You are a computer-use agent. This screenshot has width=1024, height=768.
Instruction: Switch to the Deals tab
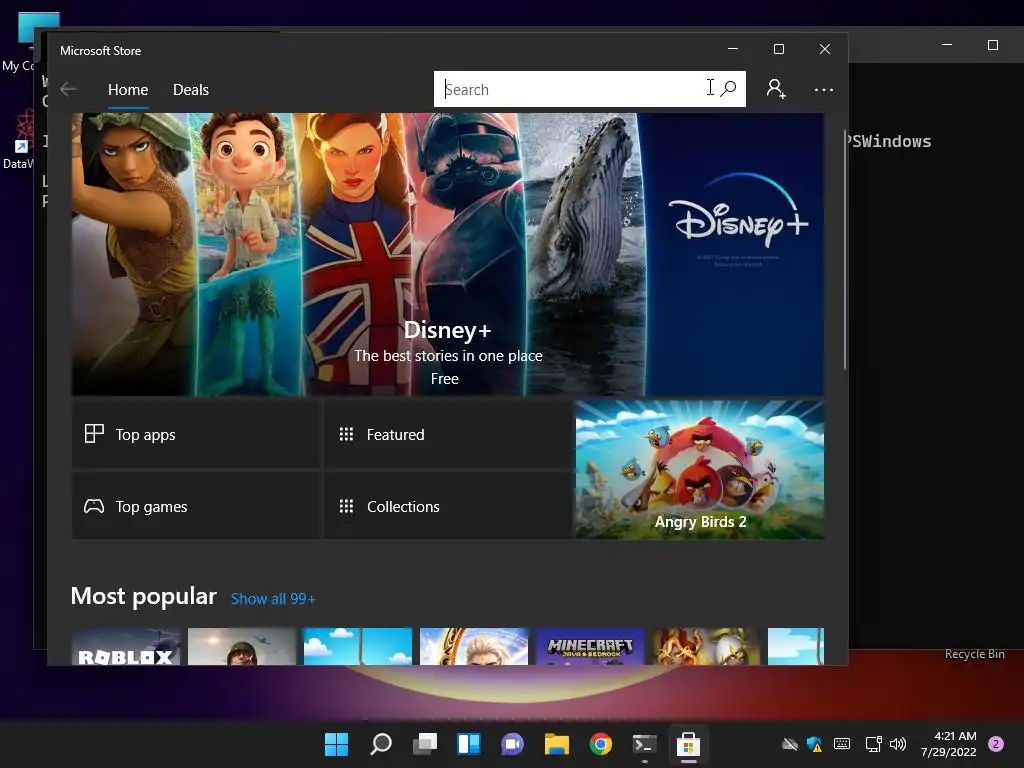pos(191,89)
